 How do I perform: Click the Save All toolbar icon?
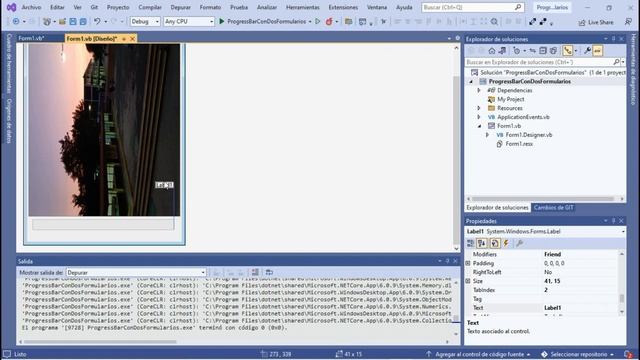(83, 22)
